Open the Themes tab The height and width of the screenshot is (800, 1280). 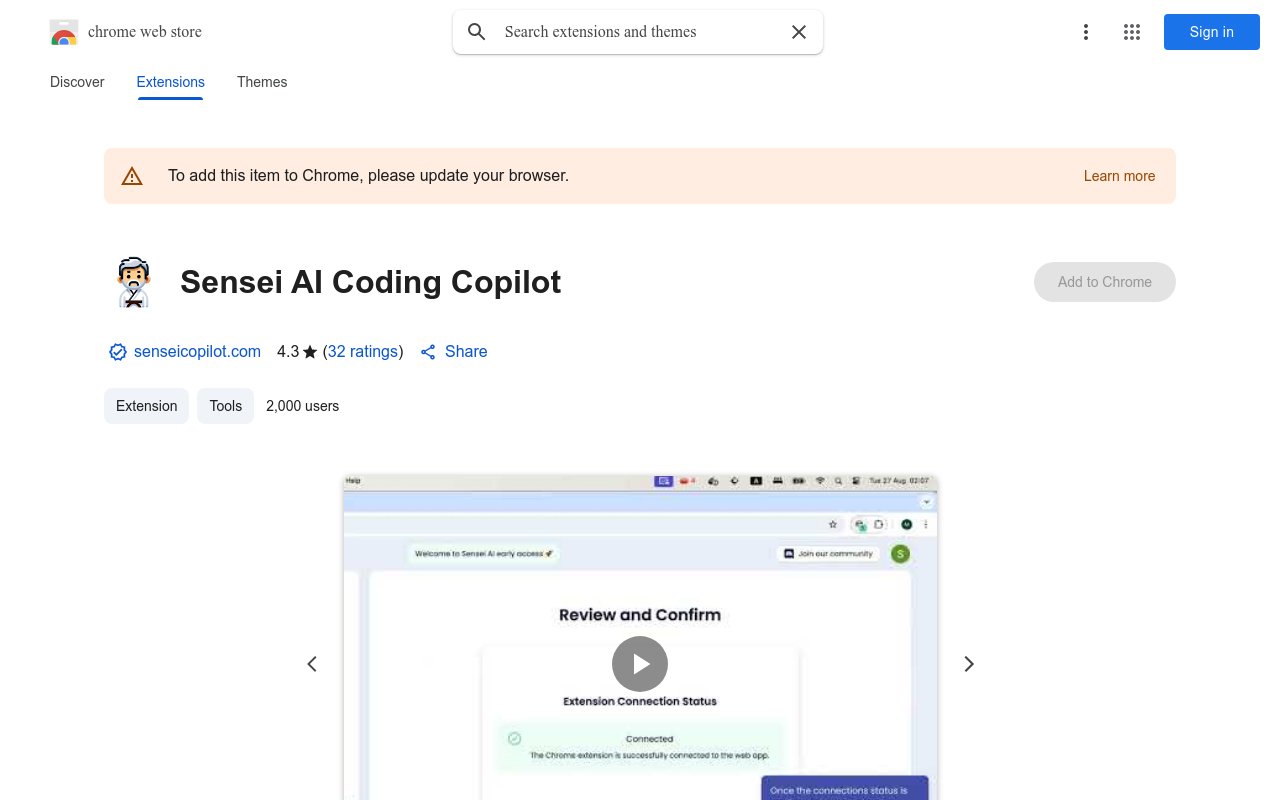pyautogui.click(x=262, y=82)
